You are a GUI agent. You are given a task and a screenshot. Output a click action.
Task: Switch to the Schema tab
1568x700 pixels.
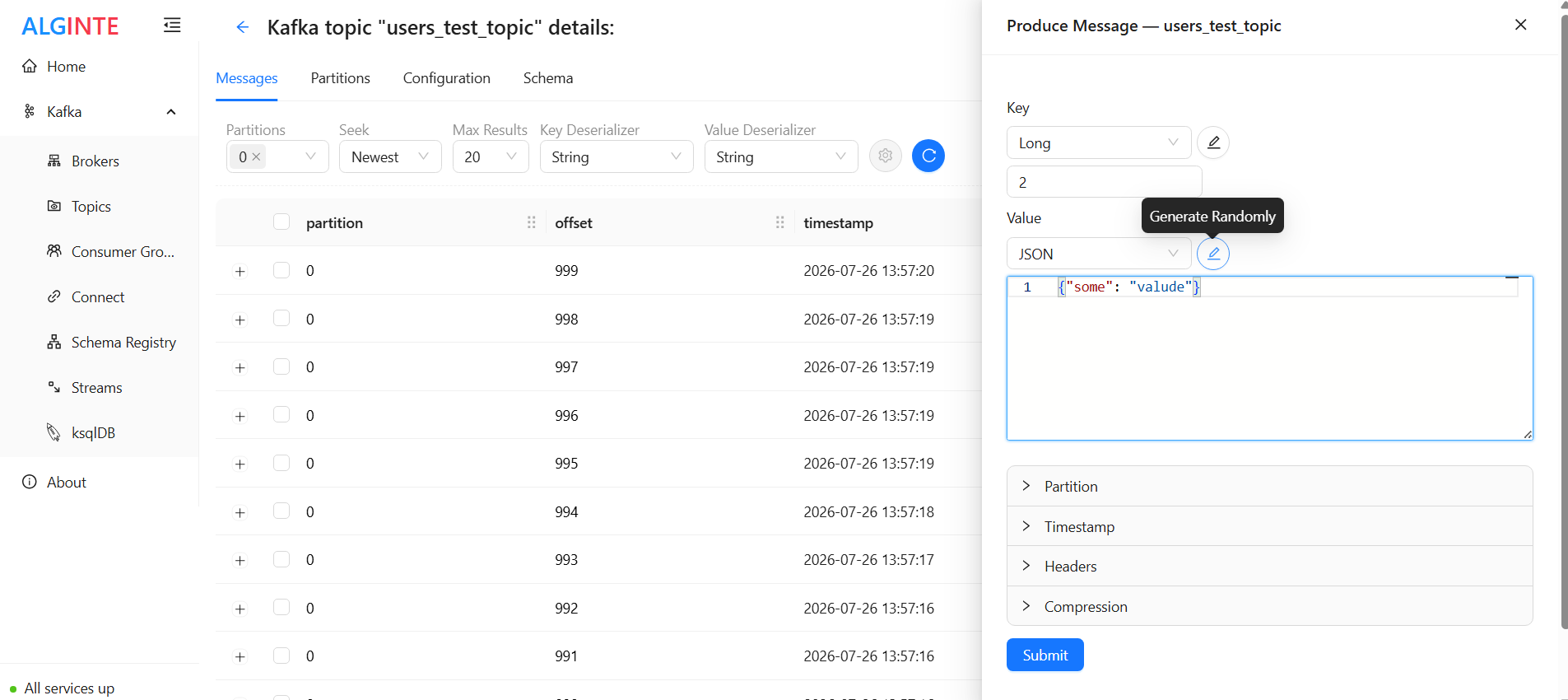tap(548, 78)
